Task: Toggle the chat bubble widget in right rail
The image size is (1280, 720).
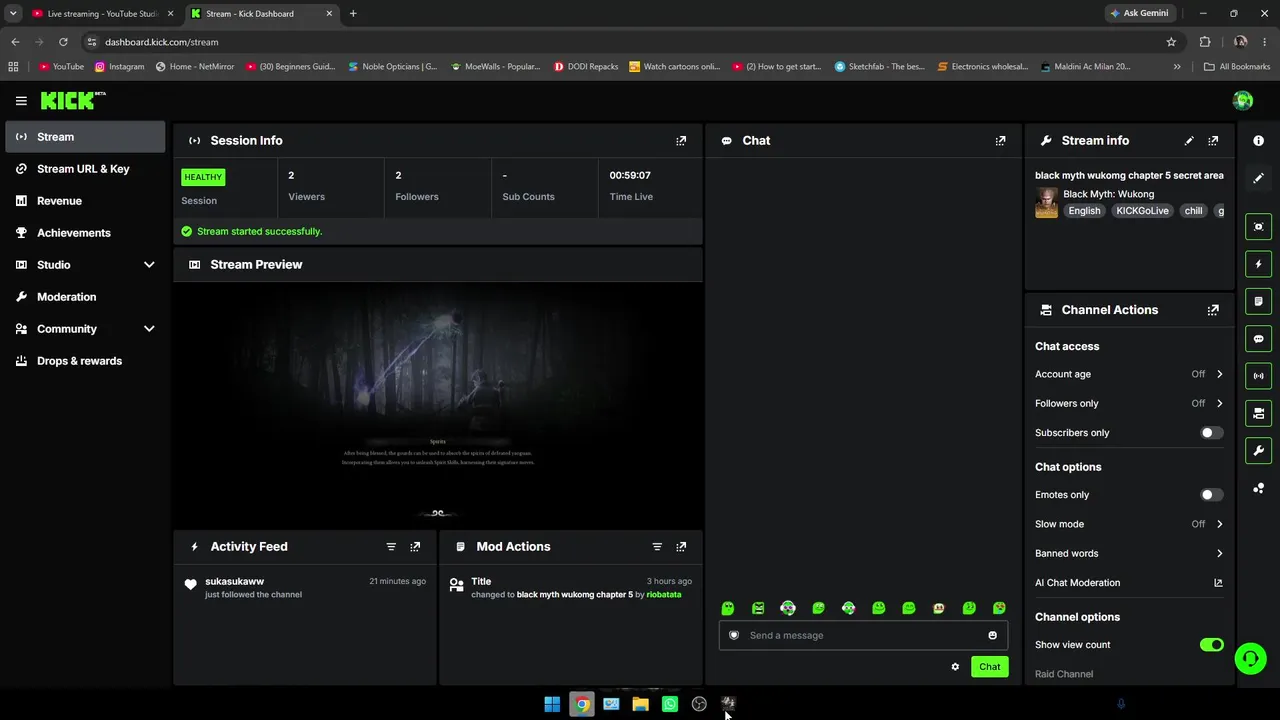Action: [x=1258, y=339]
